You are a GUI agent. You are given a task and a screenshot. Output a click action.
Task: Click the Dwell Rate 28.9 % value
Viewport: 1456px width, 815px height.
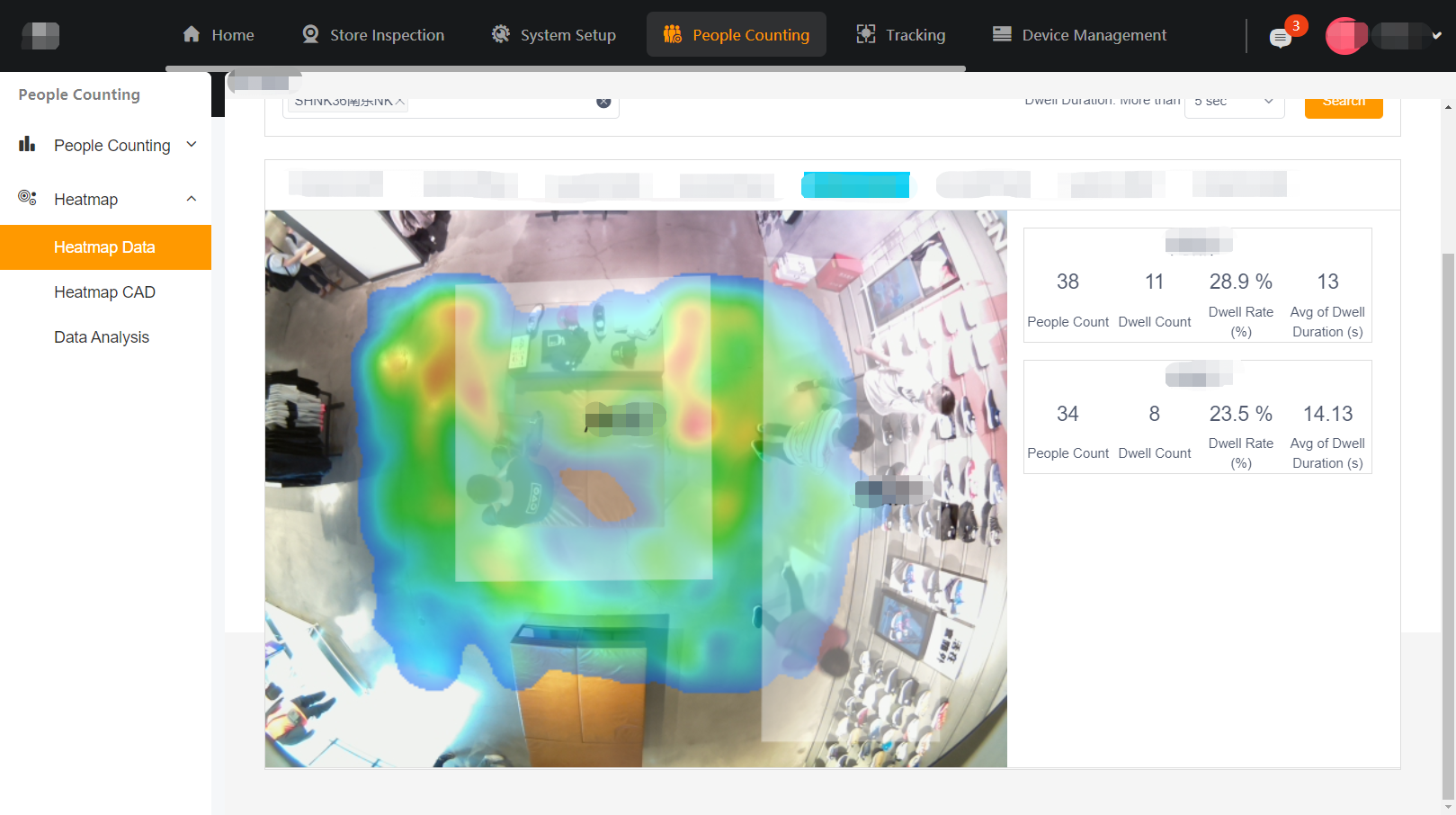1241,282
